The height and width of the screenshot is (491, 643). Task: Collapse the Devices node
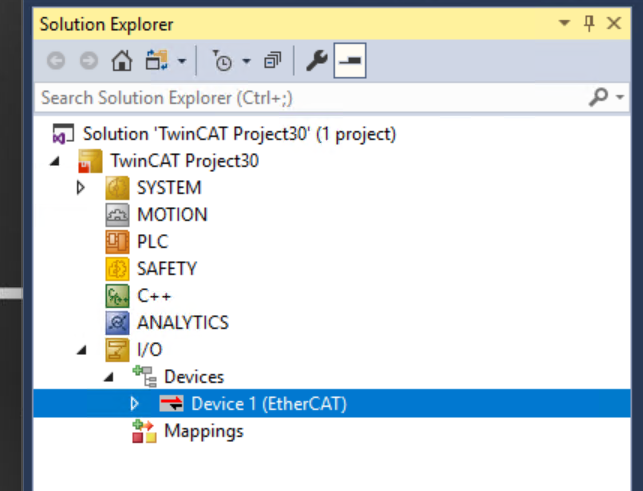pos(109,377)
